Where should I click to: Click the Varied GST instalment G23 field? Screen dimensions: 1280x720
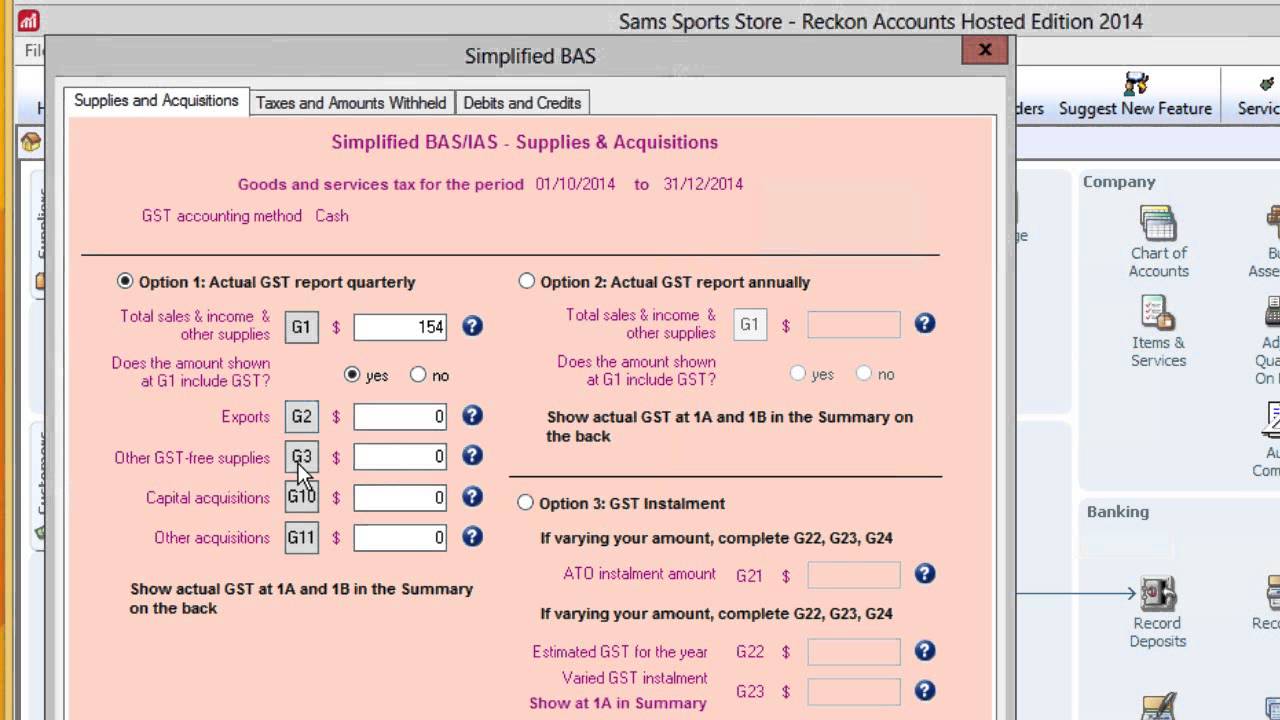pyautogui.click(x=853, y=691)
